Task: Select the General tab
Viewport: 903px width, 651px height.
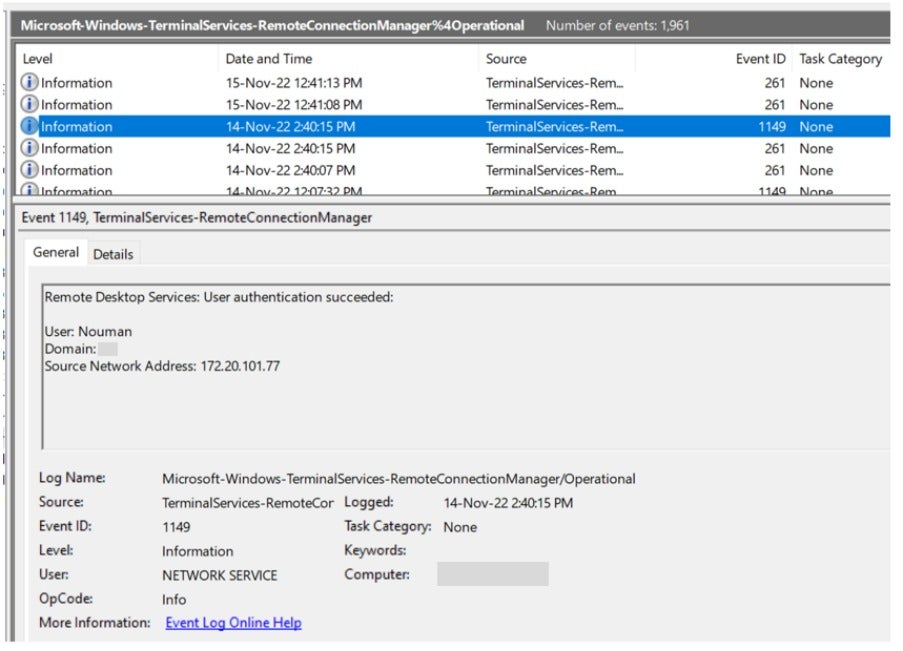Action: [56, 252]
